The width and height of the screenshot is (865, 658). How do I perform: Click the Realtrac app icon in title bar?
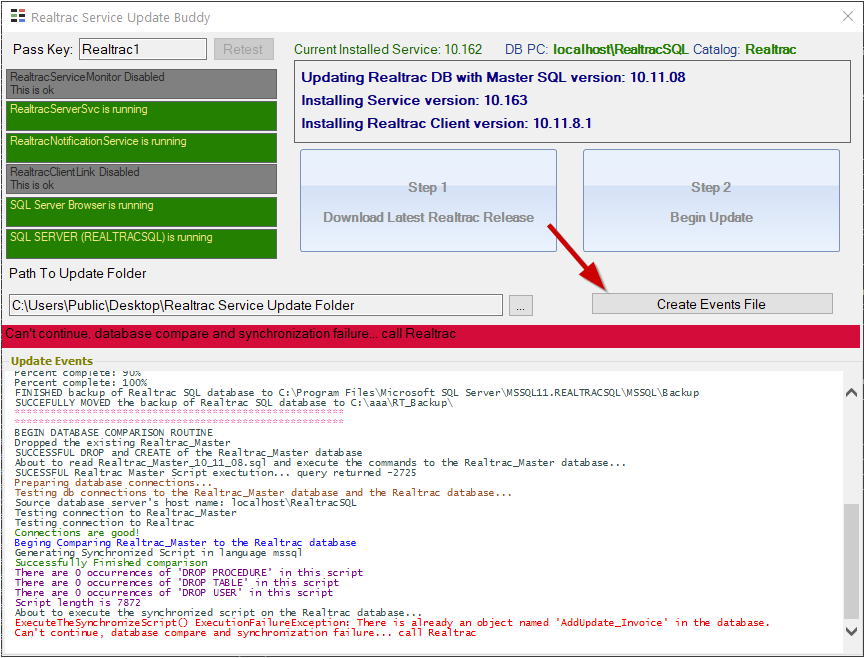click(x=18, y=17)
